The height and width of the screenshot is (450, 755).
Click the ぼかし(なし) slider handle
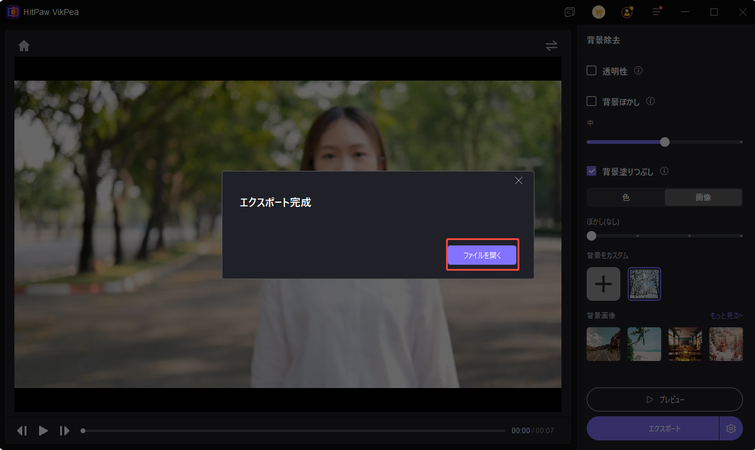[x=591, y=236]
